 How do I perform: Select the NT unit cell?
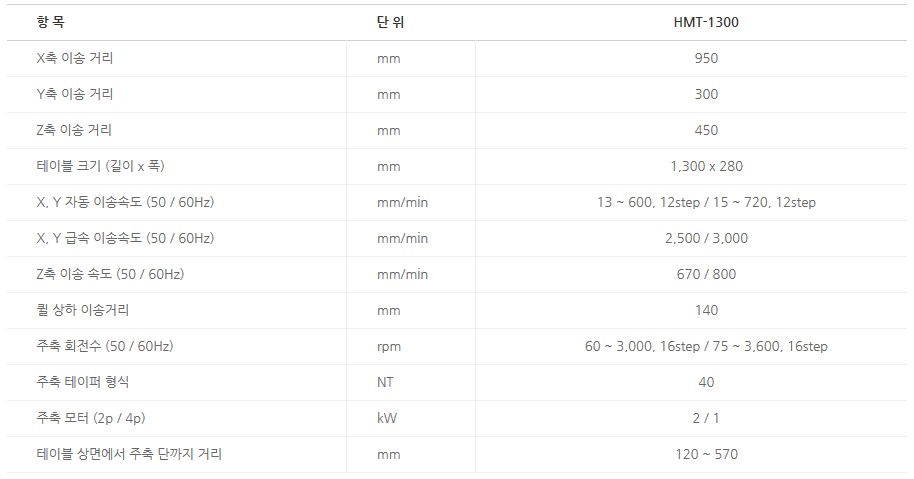point(386,382)
